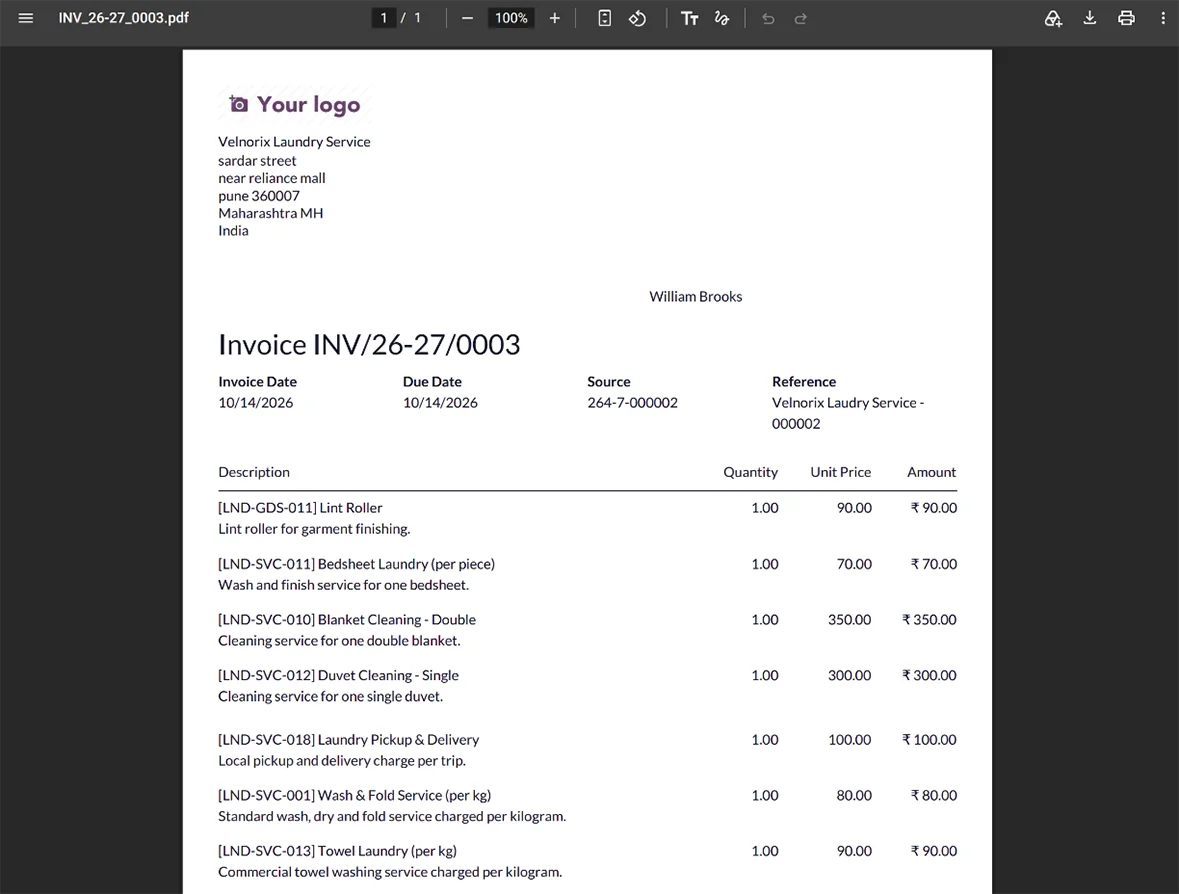Click the undo arrow
1179x894 pixels.
tap(768, 18)
